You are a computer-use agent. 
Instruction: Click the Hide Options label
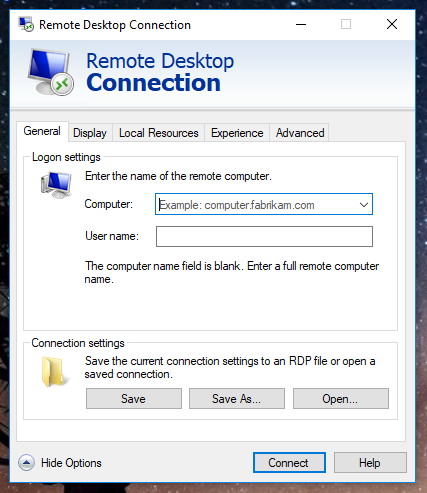71,463
